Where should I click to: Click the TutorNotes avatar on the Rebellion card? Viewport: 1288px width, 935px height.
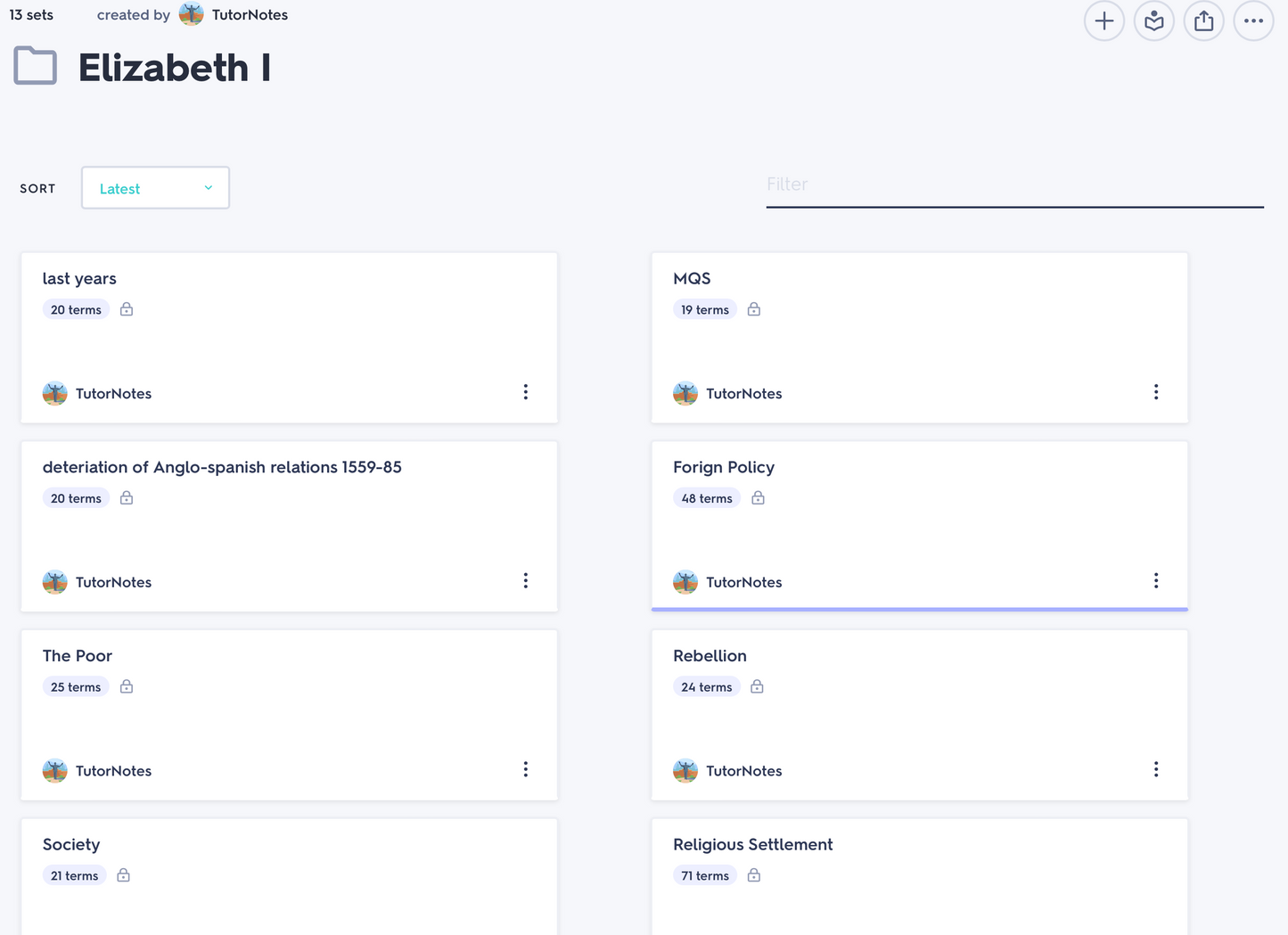(x=685, y=771)
